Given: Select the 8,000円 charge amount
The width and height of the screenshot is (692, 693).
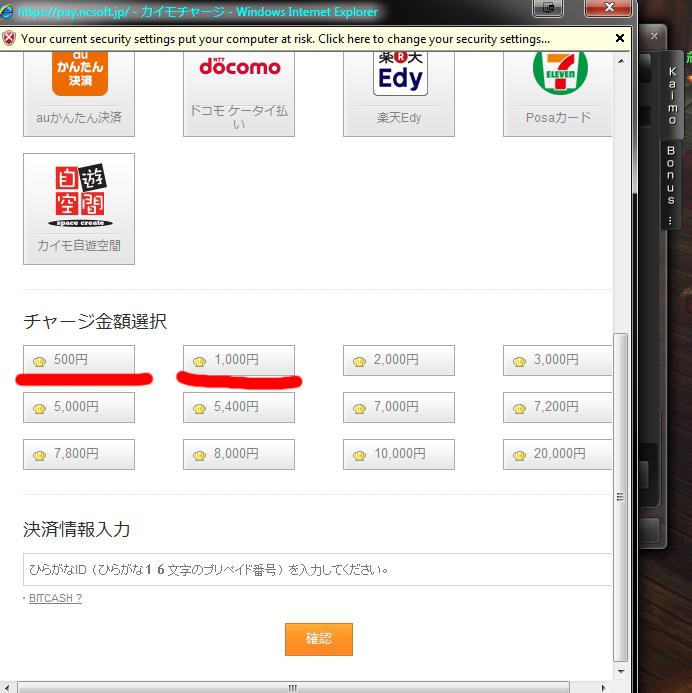Looking at the screenshot, I should point(239,454).
